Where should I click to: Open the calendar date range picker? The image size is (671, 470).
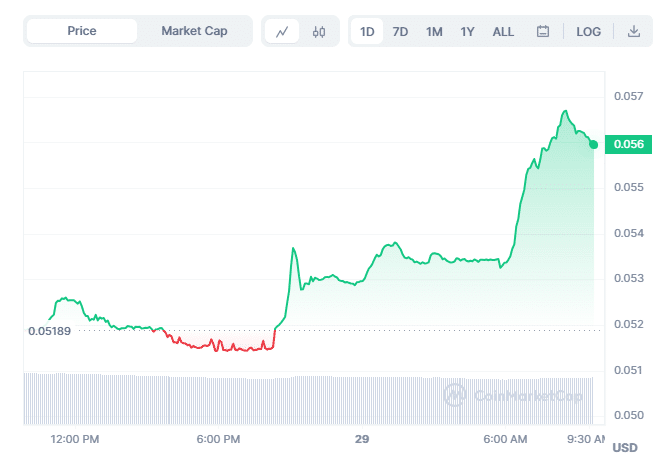(x=543, y=31)
